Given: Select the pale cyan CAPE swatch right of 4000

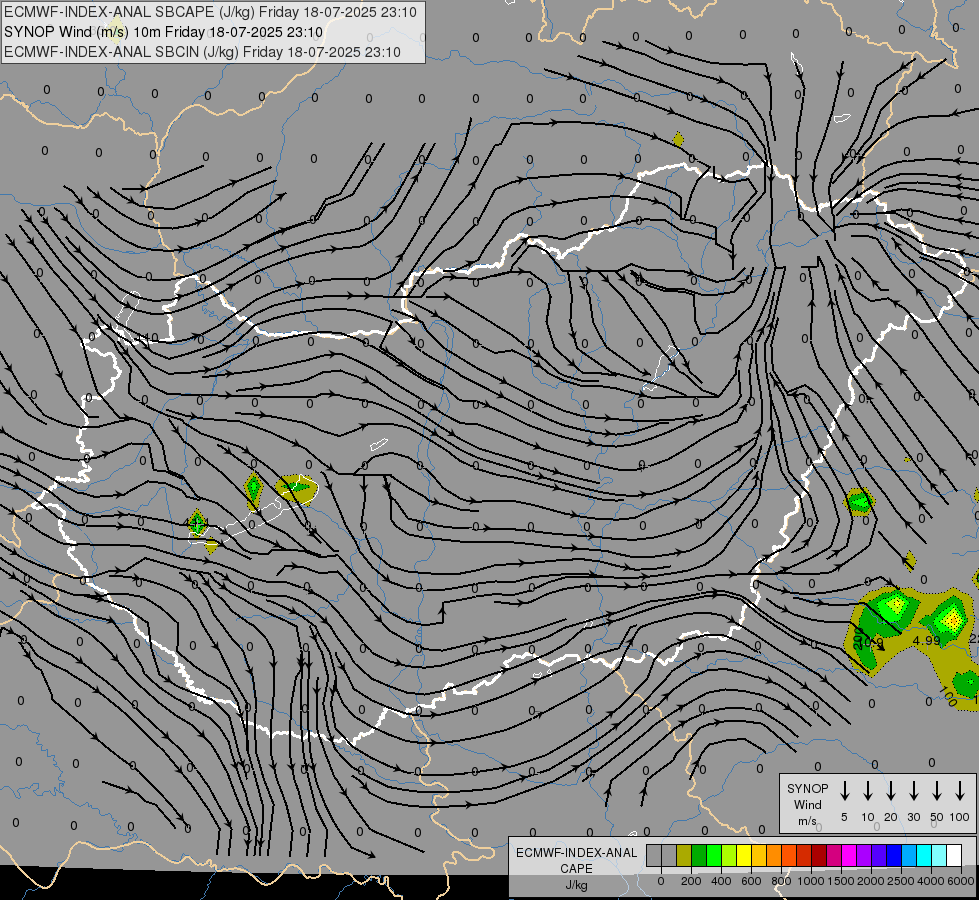Looking at the screenshot, I should 938,855.
